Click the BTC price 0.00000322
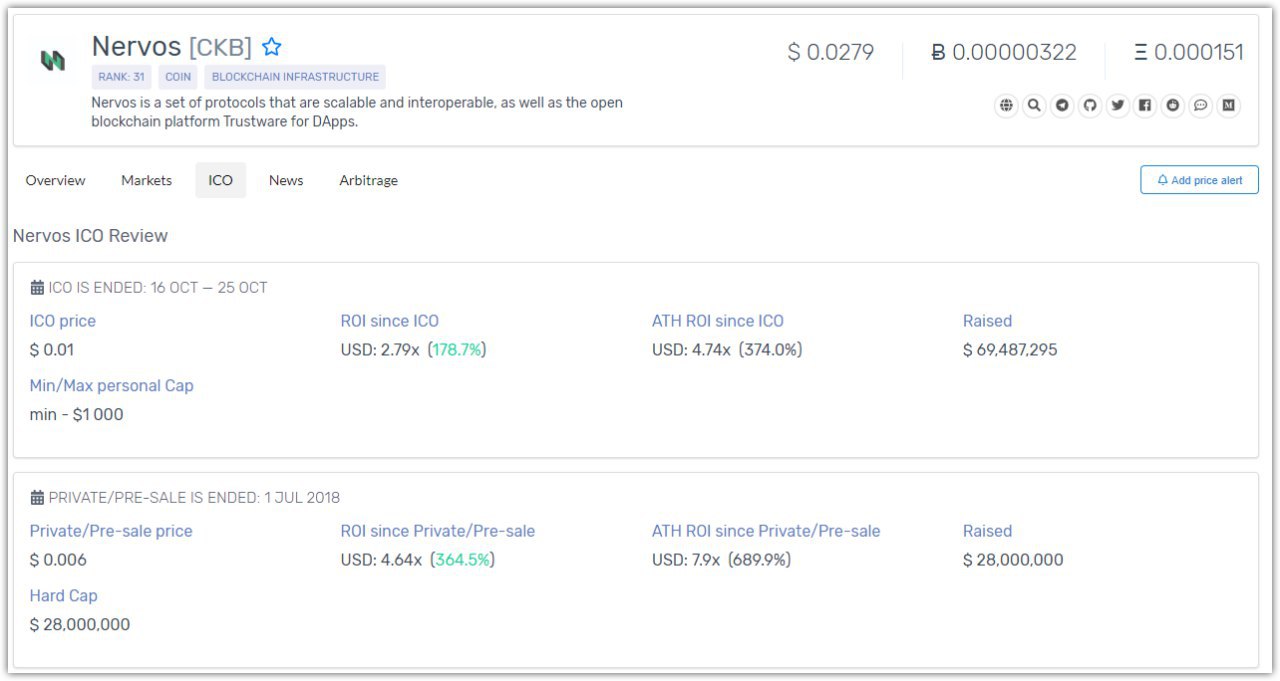1280x681 pixels. click(1004, 52)
